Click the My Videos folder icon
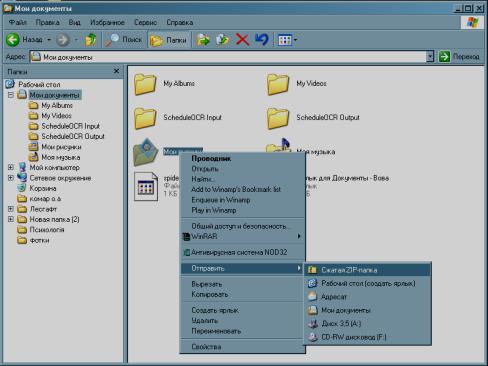Viewport: 488px width, 366px height. click(x=278, y=84)
